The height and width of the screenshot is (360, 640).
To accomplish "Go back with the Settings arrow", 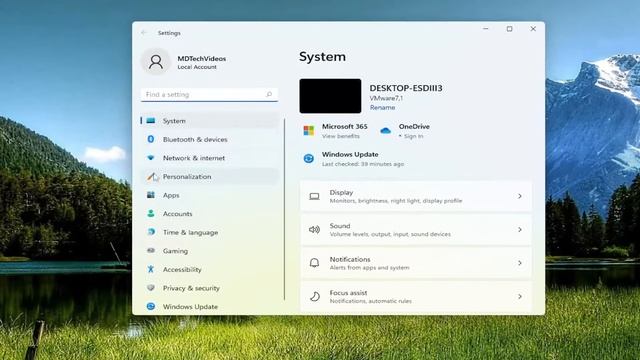I will [144, 33].
